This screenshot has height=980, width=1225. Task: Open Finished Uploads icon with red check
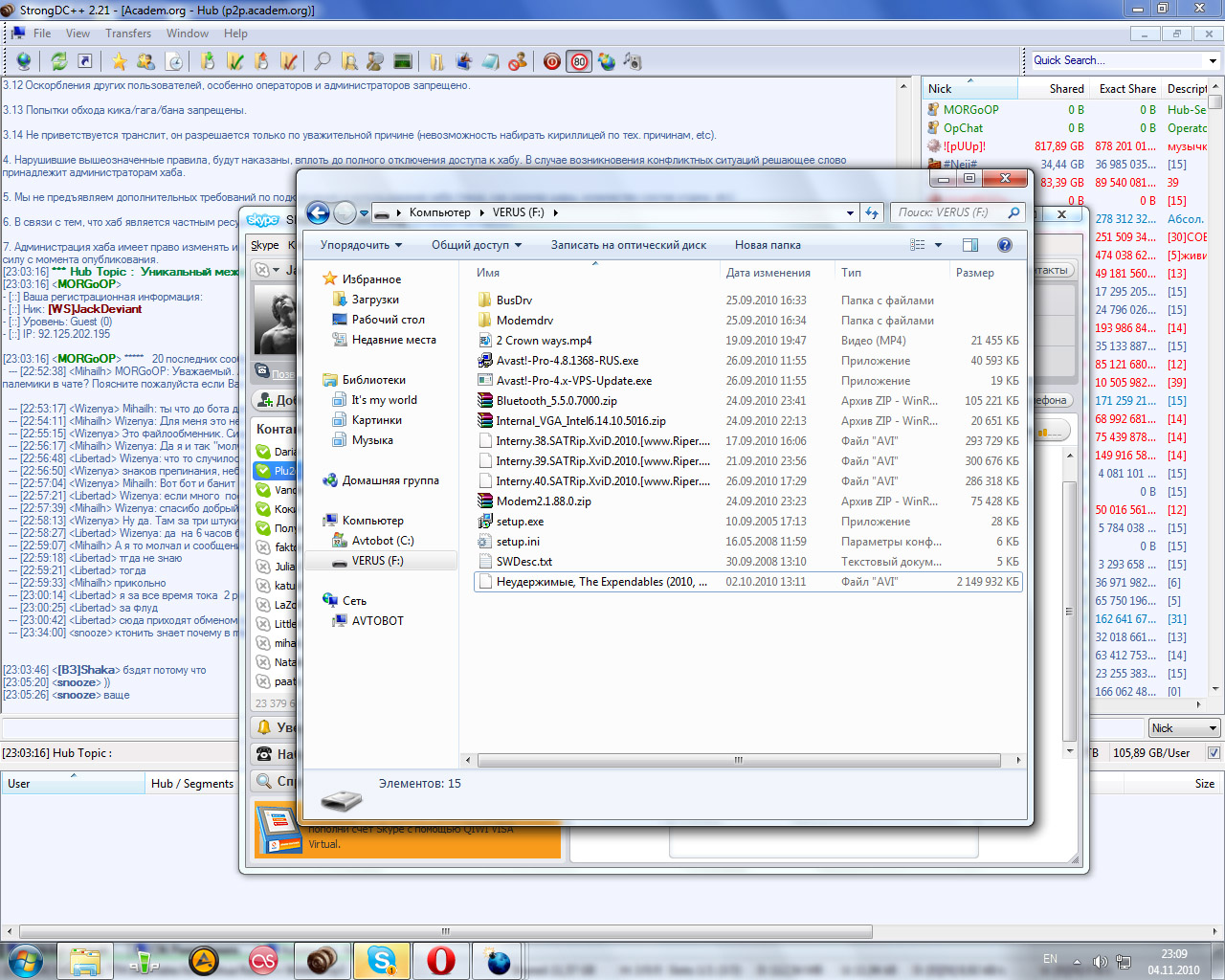coord(288,61)
